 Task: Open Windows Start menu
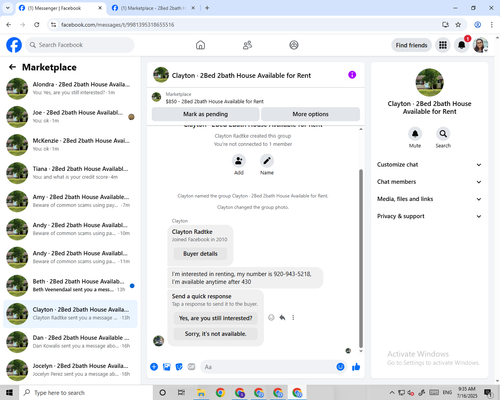coord(9,393)
